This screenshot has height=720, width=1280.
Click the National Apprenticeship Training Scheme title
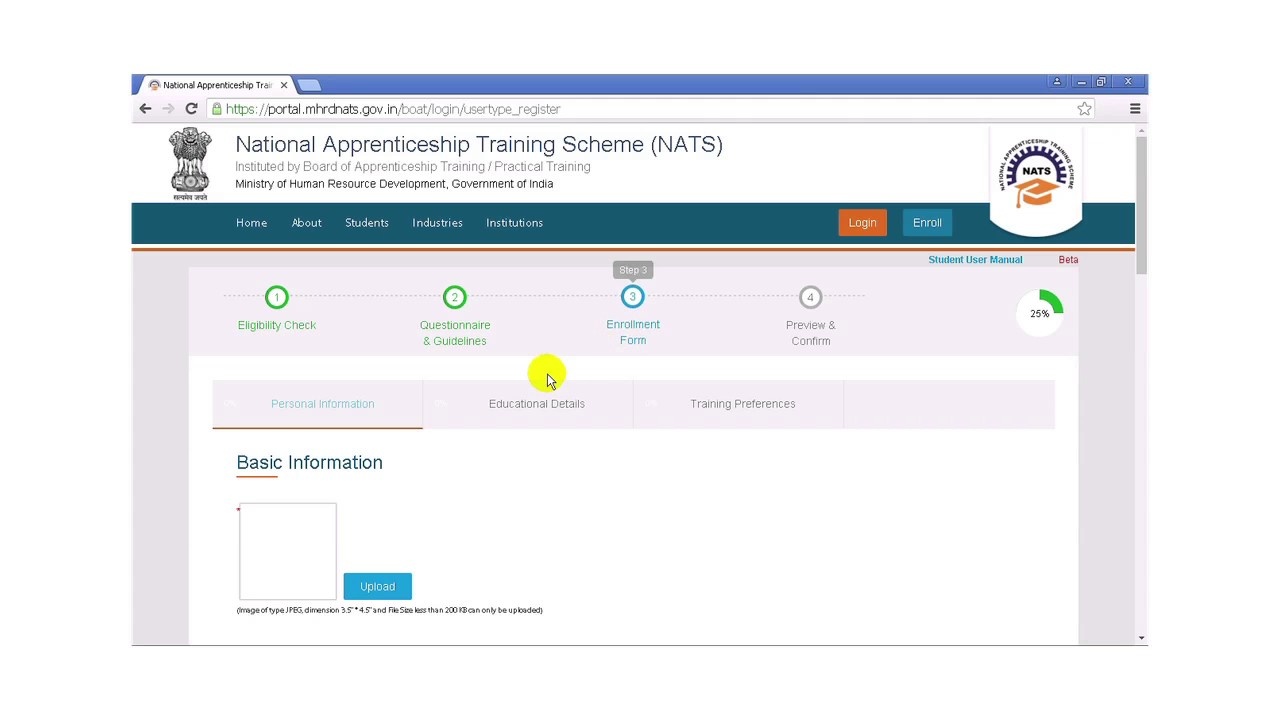pos(479,144)
